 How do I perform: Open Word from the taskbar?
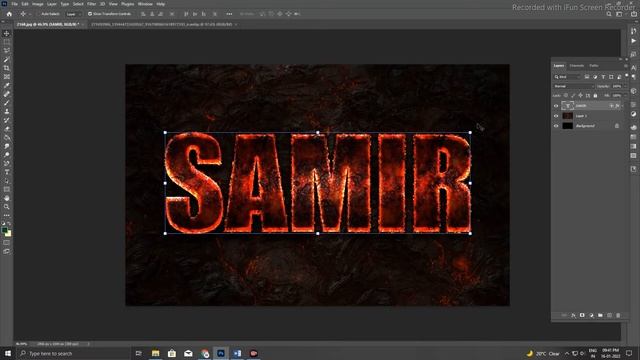pos(237,353)
